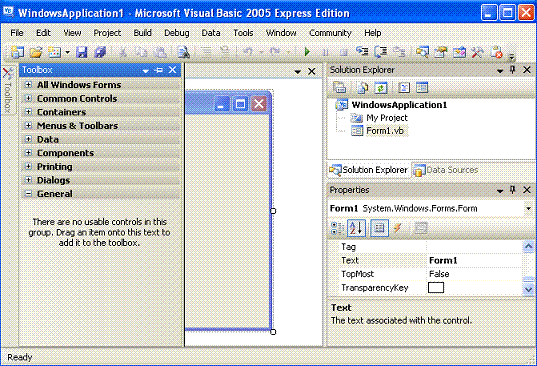Toggle Categorized view in Properties
The image size is (537, 366).
[x=337, y=228]
